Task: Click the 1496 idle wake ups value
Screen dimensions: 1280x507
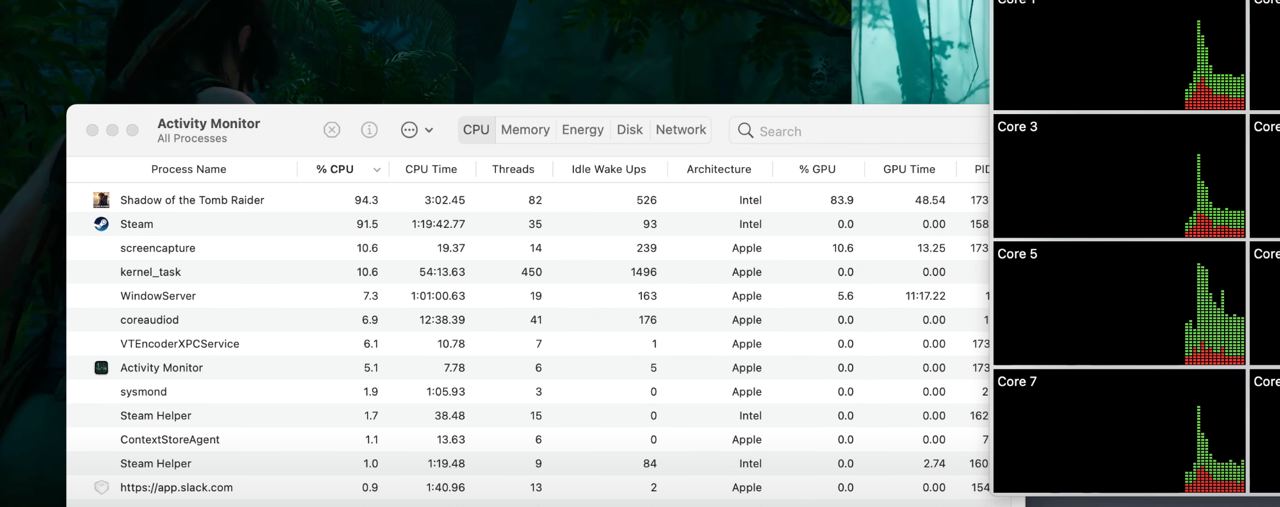Action: (644, 272)
